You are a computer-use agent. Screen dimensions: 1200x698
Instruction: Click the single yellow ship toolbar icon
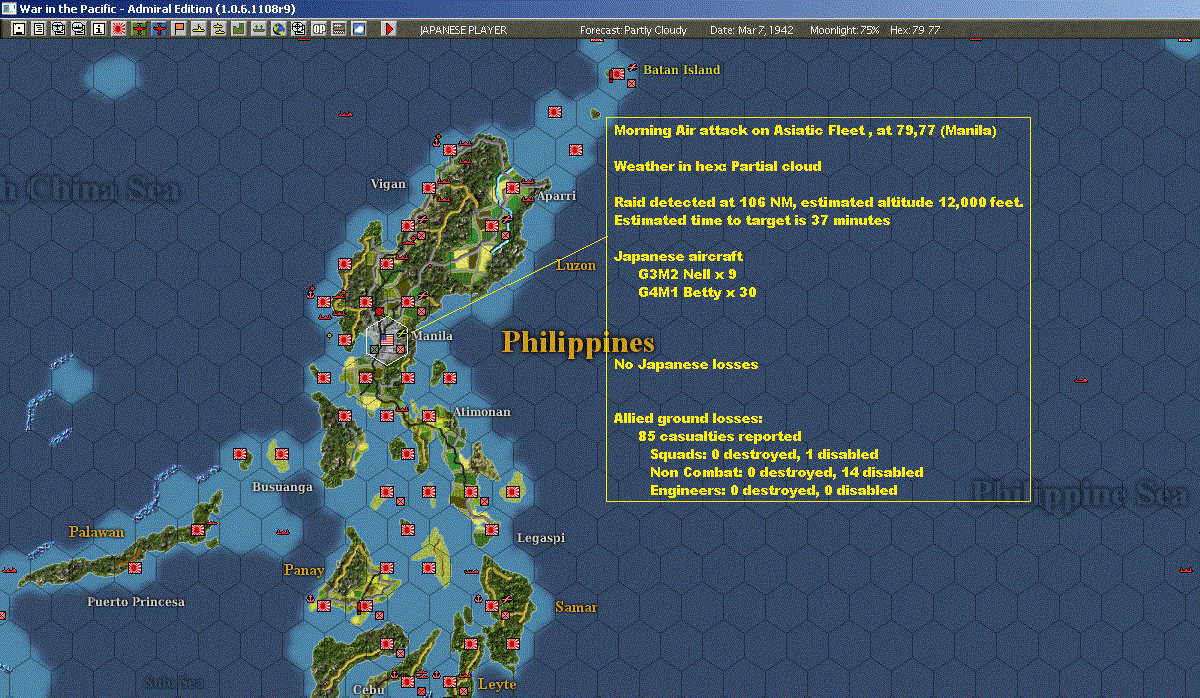[x=199, y=29]
